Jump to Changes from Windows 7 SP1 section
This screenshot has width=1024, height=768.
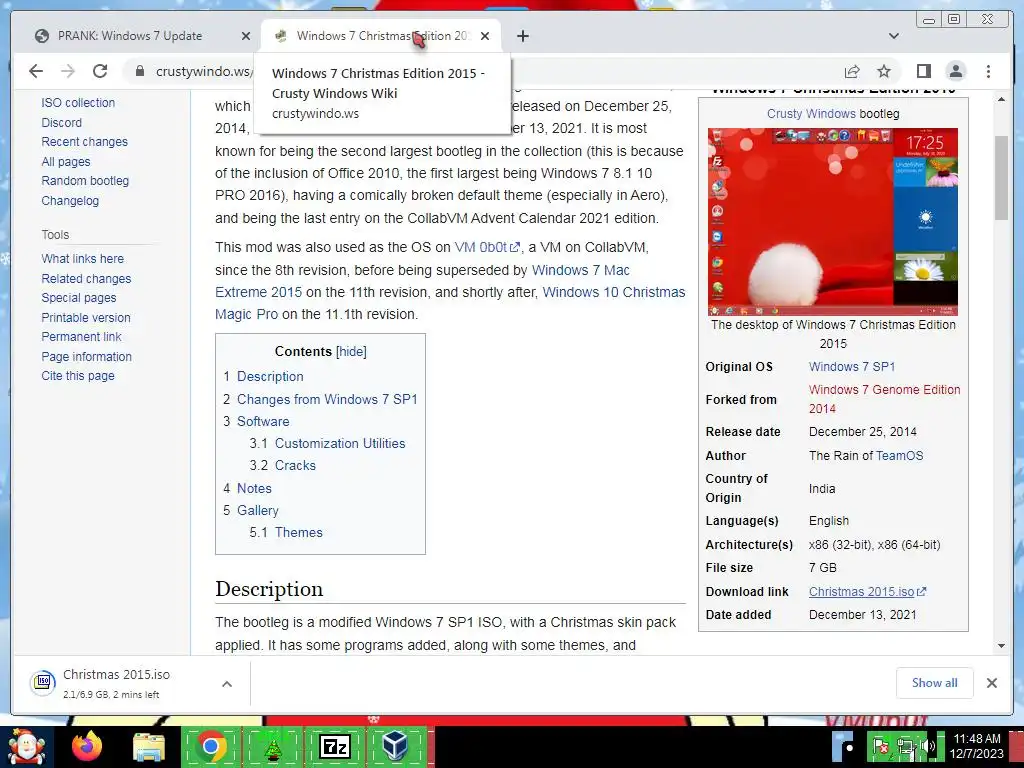(320, 399)
